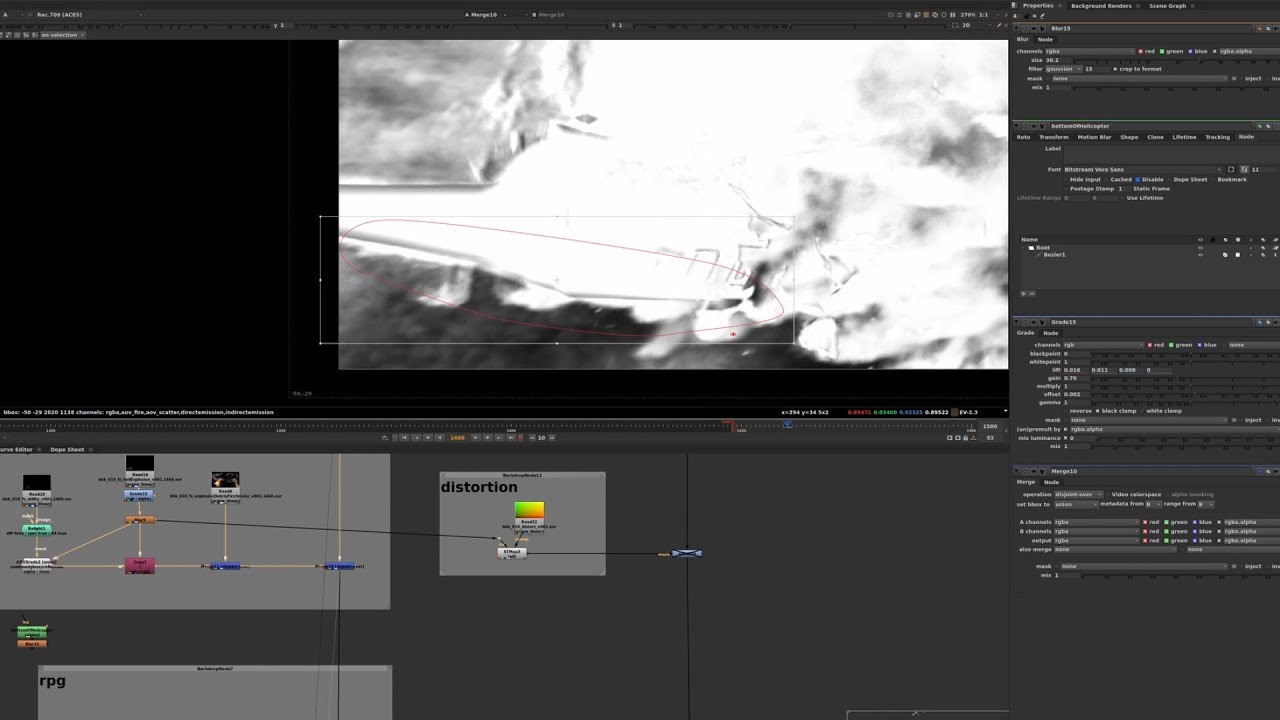Click the Blur15 size slider
1280x720 pixels.
pyautogui.click(x=1175, y=60)
